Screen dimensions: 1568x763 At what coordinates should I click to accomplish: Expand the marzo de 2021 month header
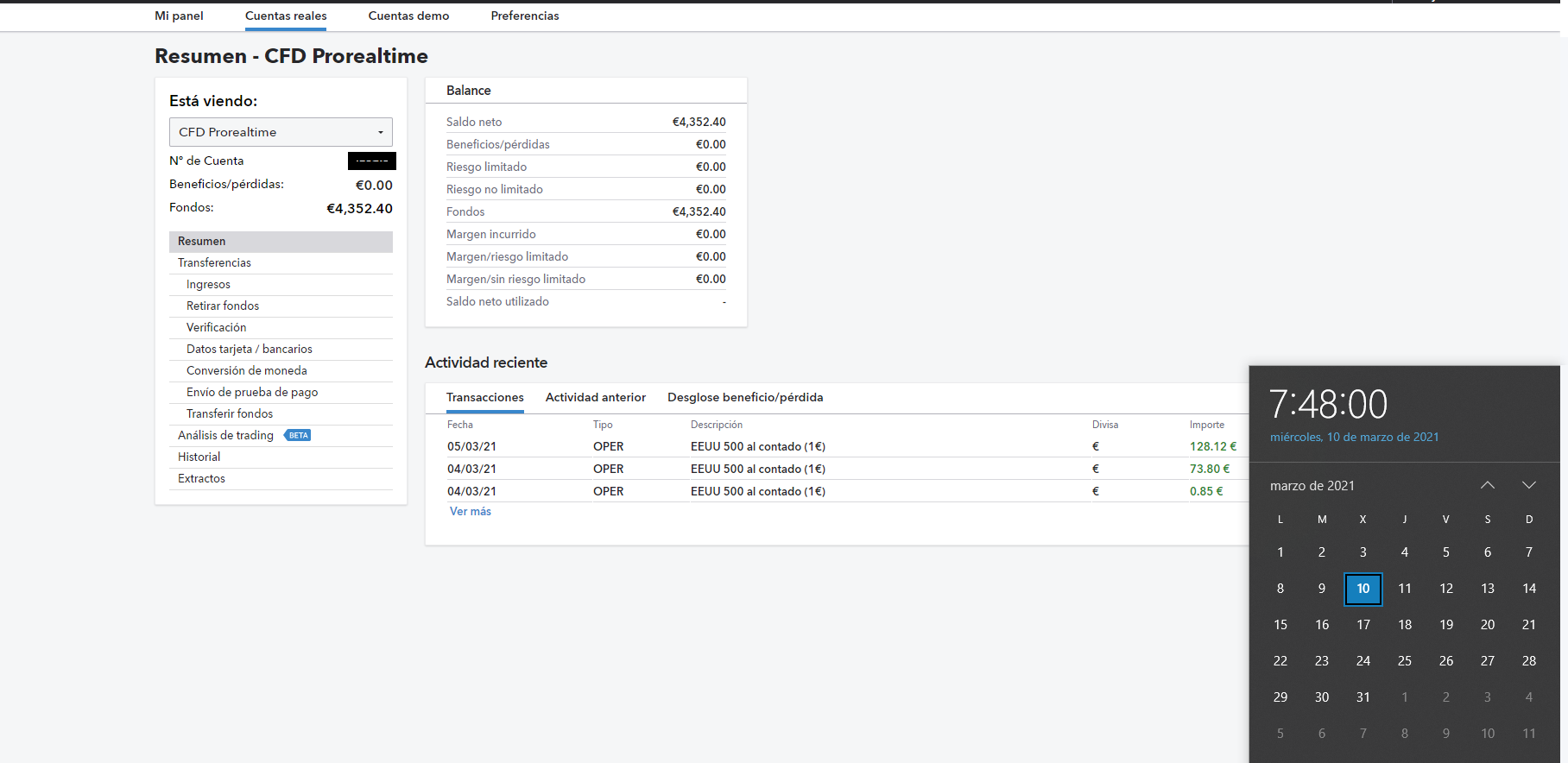1312,486
